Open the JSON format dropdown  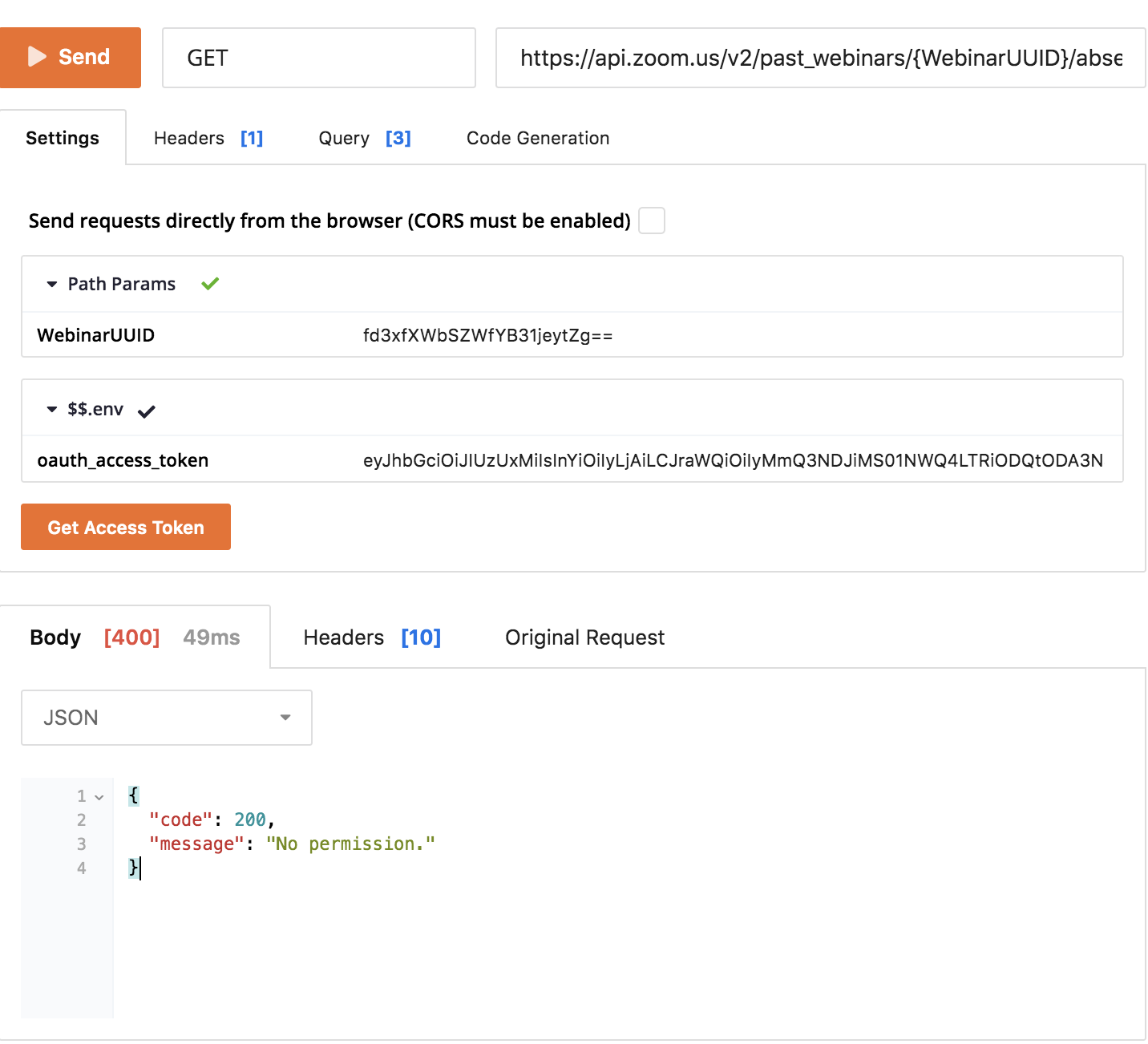click(167, 718)
